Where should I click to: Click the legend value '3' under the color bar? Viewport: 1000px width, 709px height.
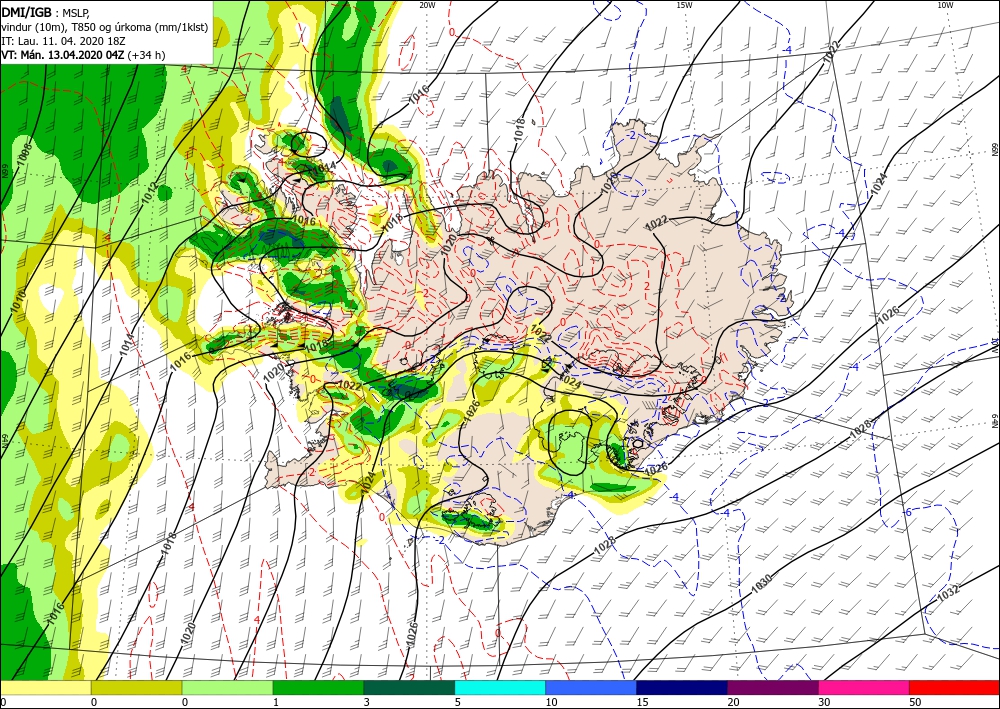pos(367,702)
